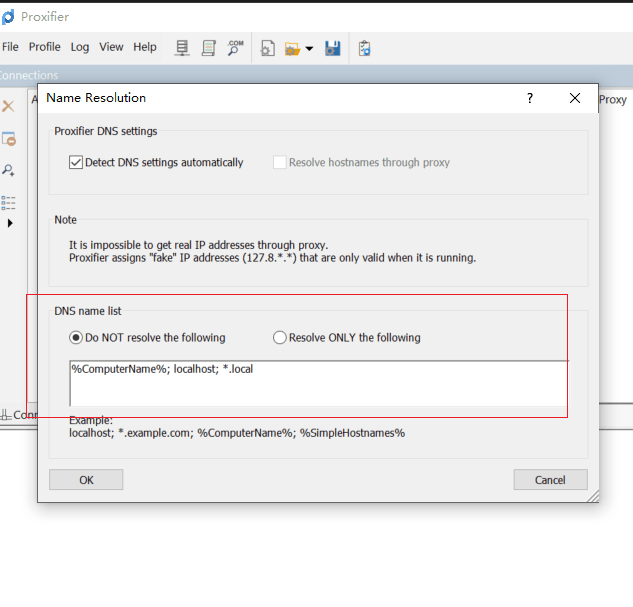Open Name Resolution toolbar icon
This screenshot has width=633, height=607.
click(235, 48)
